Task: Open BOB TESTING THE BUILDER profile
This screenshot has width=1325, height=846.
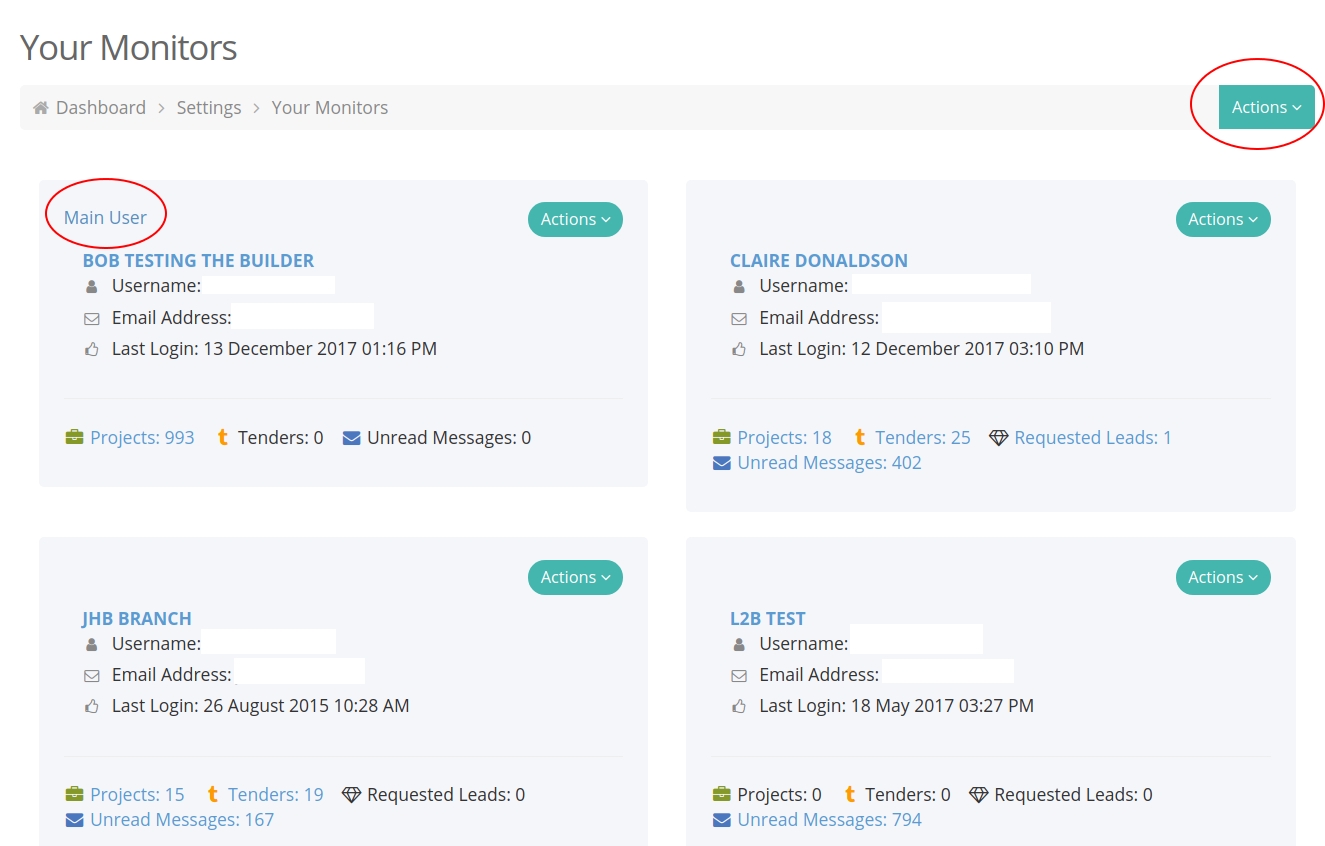Action: click(198, 260)
